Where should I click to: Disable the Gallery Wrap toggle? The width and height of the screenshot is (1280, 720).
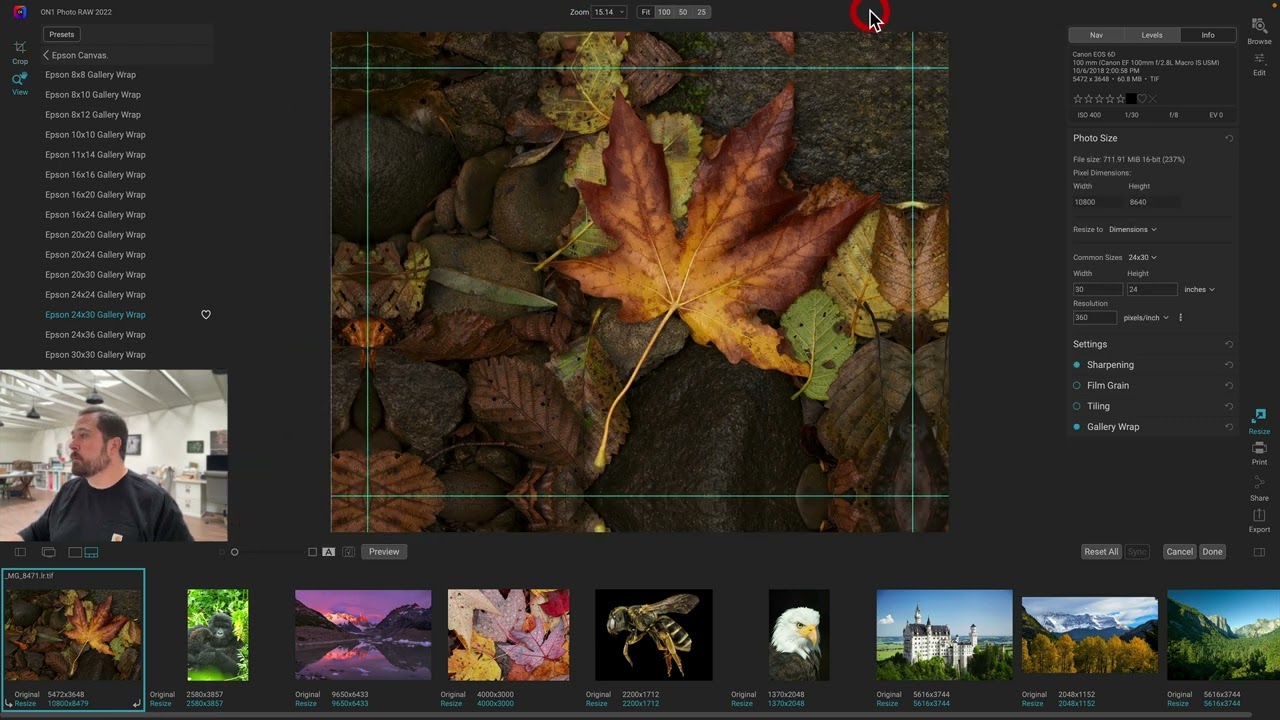coord(1077,427)
